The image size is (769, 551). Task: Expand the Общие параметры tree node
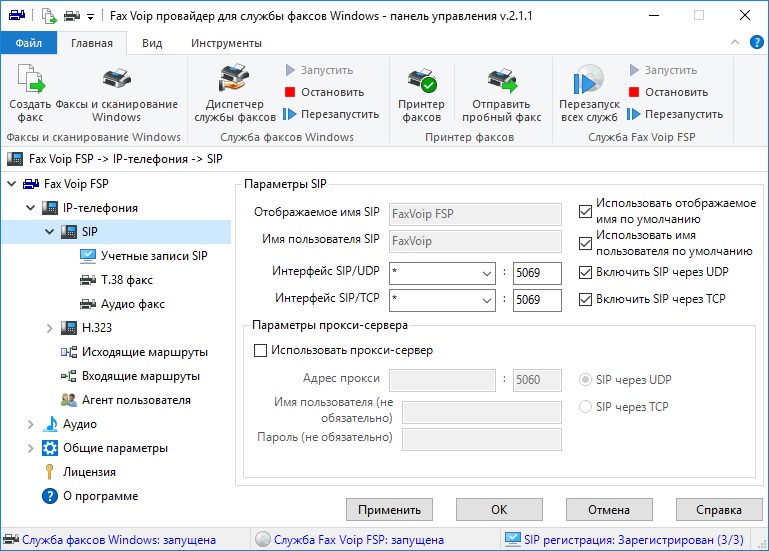point(30,448)
